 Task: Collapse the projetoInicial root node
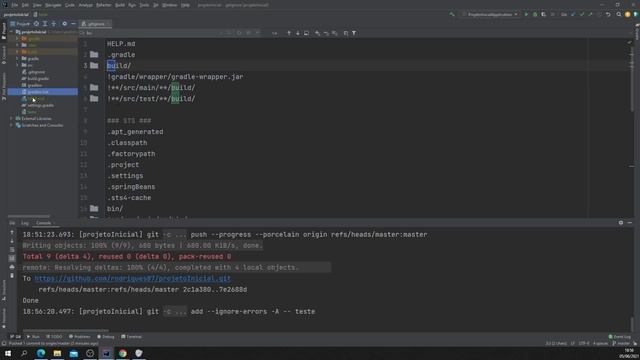[x=12, y=32]
